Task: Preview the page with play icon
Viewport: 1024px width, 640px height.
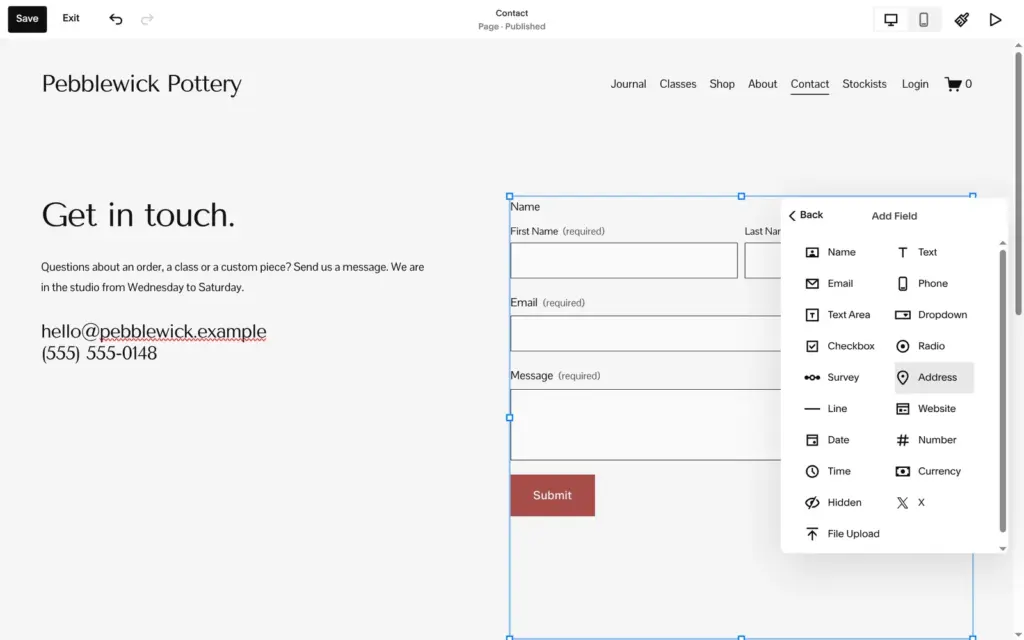Action: tap(995, 20)
